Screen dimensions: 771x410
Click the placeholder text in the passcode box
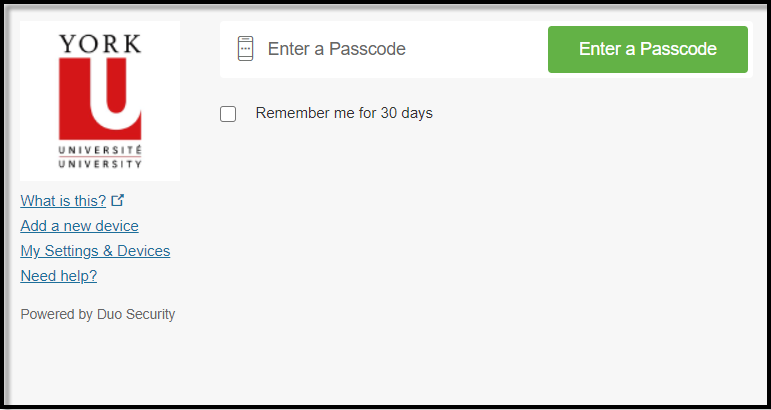(x=336, y=49)
